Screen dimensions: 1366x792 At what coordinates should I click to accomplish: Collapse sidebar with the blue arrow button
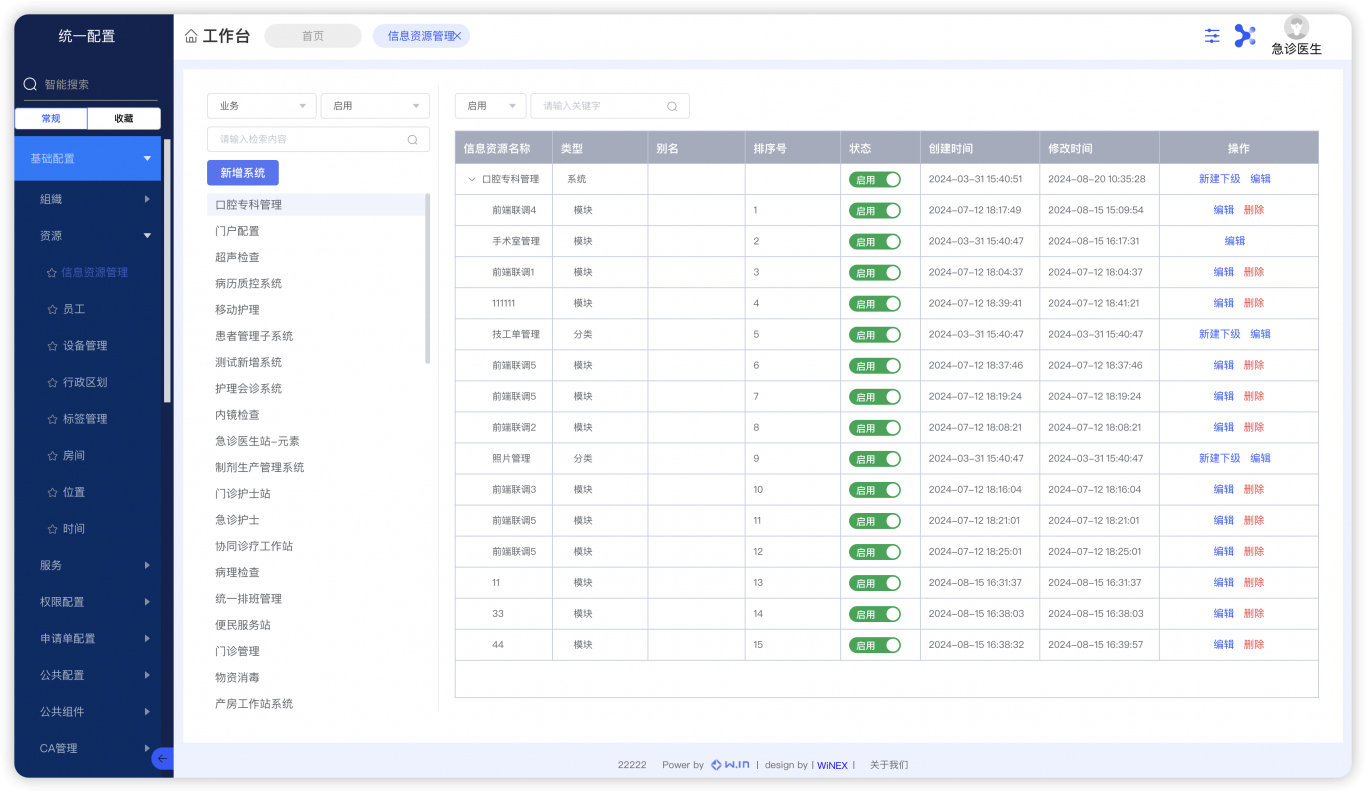point(162,759)
